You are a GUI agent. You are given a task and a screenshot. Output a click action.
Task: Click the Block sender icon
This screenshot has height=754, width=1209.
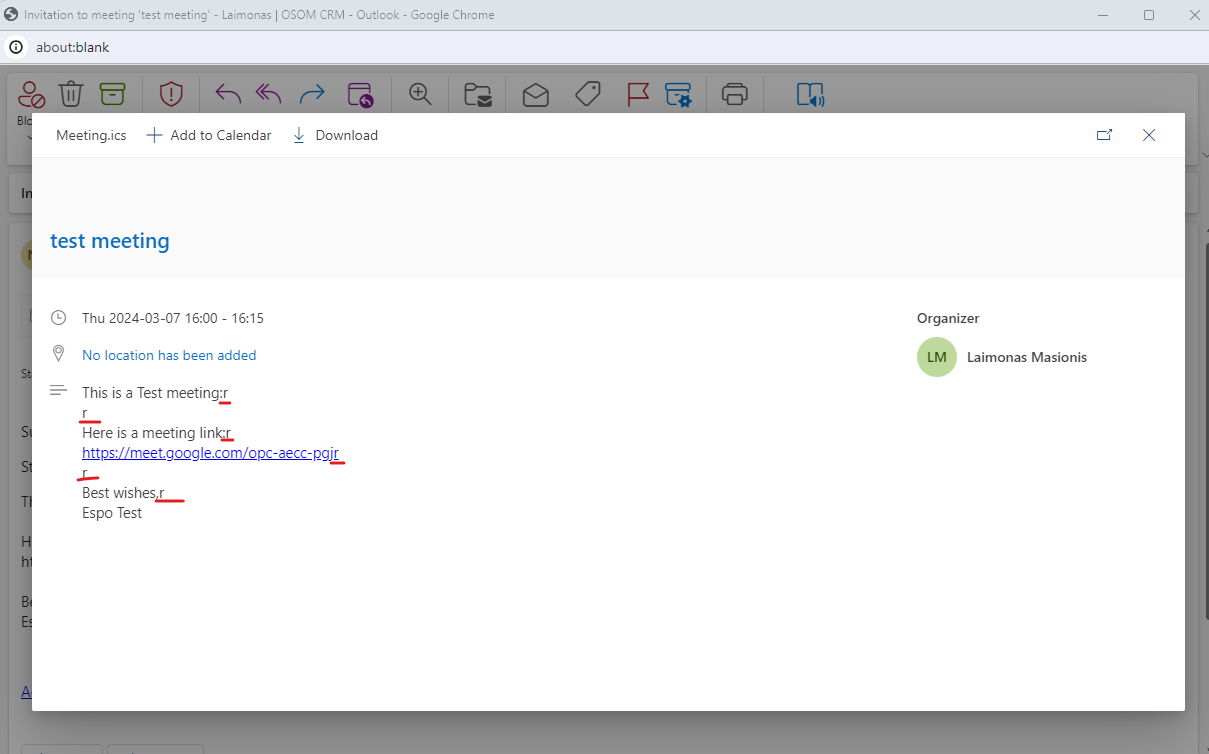31,94
